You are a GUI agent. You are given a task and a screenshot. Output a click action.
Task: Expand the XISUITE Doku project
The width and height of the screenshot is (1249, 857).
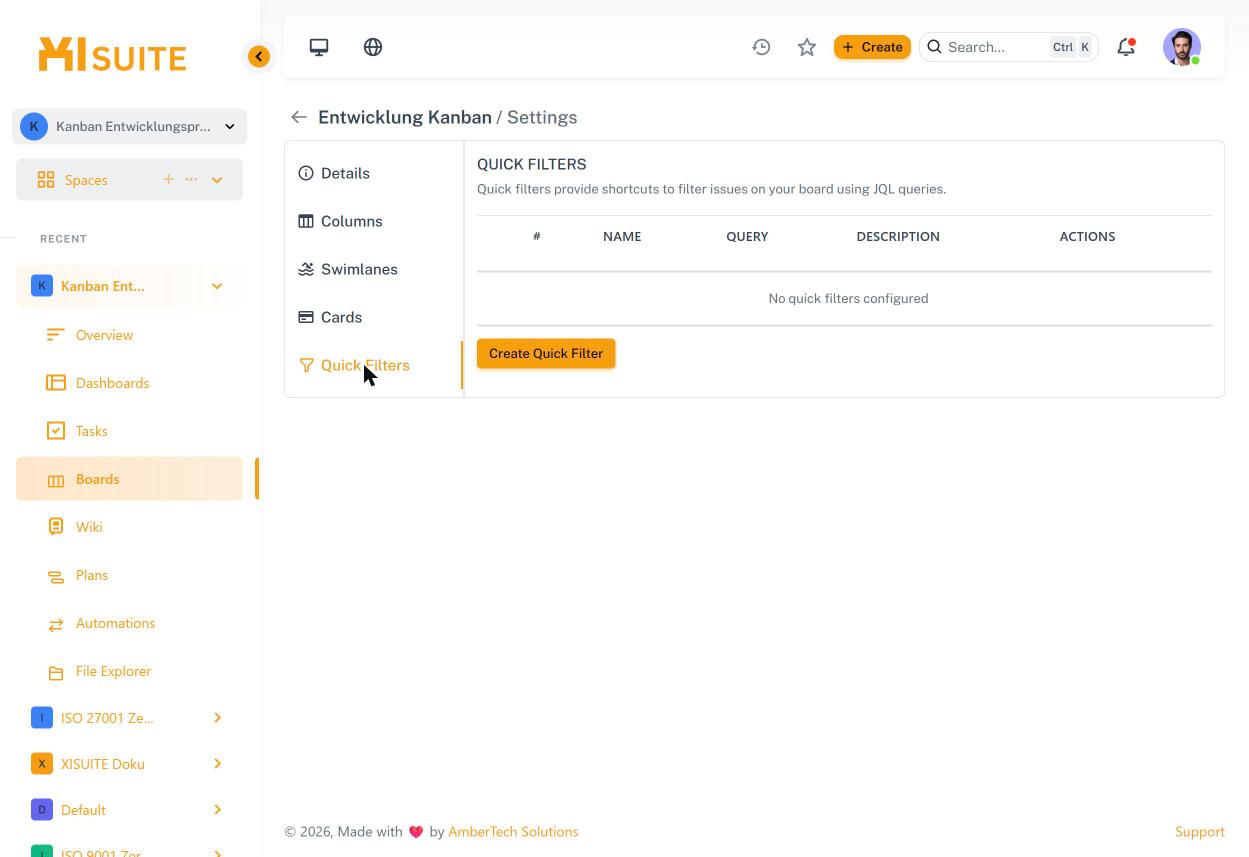click(x=217, y=764)
